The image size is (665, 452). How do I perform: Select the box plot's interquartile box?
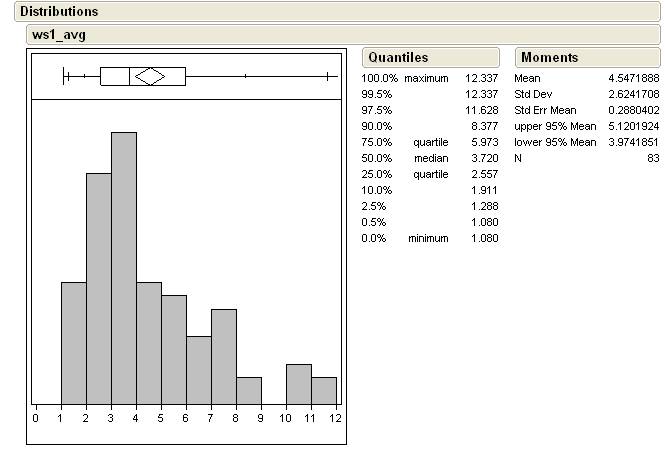(115, 76)
